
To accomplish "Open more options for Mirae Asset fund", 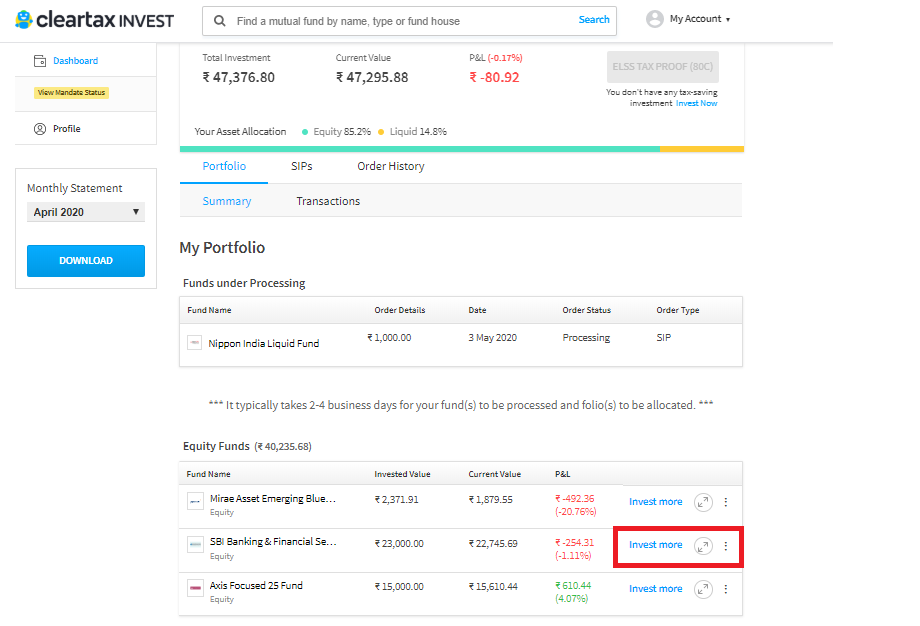I will pyautogui.click(x=726, y=502).
